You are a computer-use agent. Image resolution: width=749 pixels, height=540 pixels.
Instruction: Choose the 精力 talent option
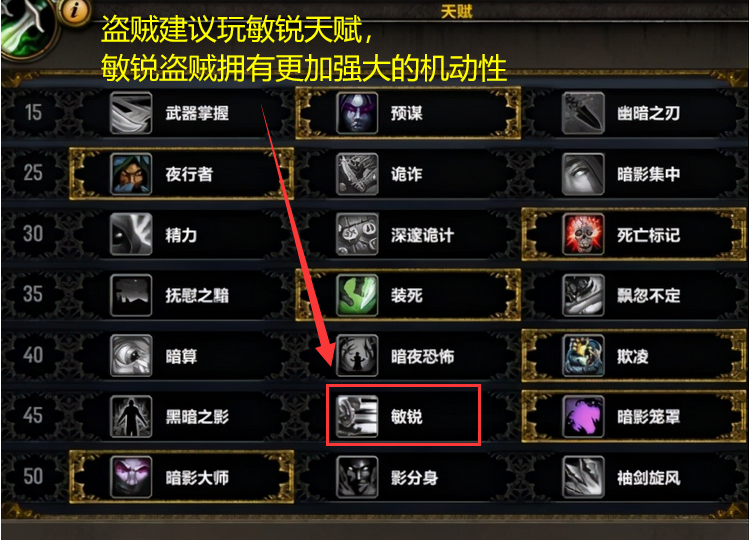click(182, 234)
